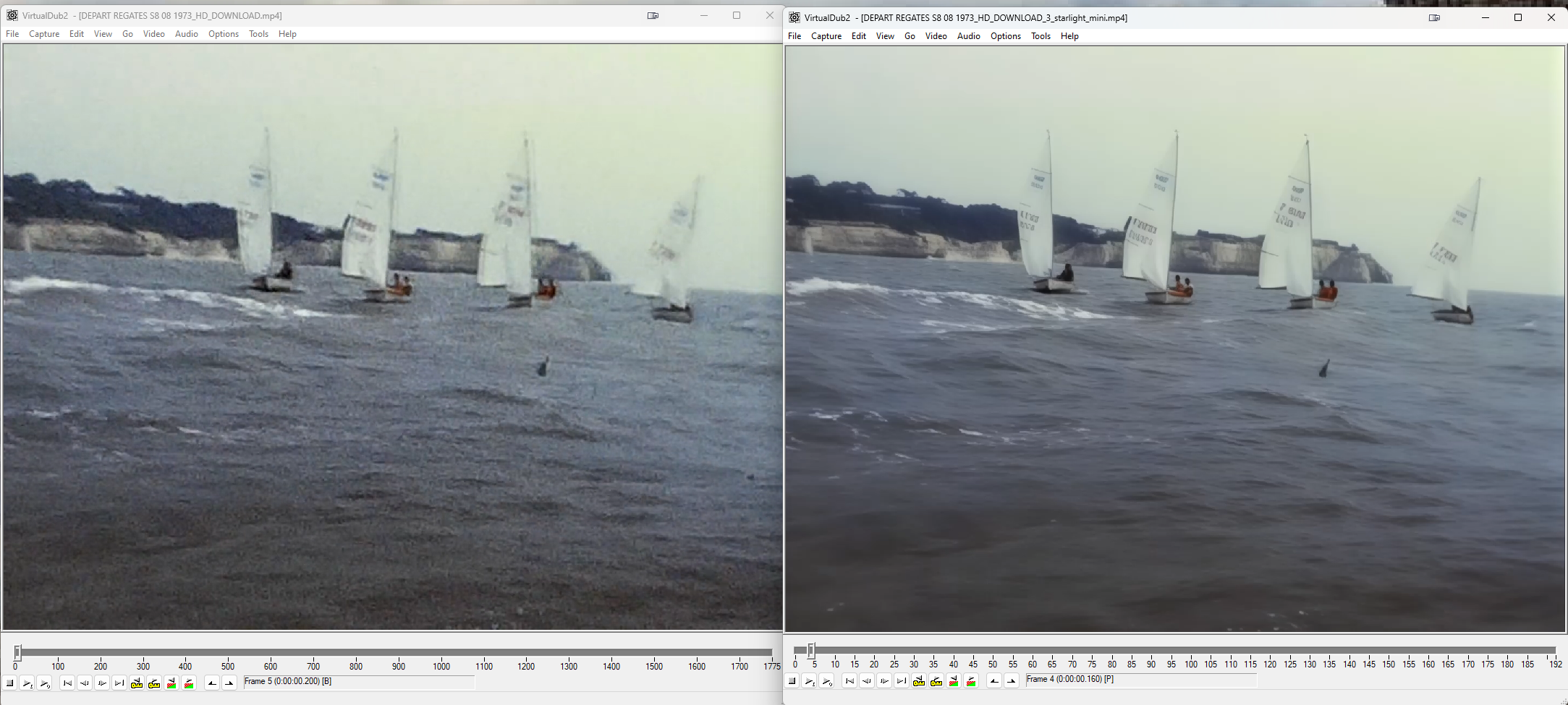Click Stop button in the original video window
This screenshot has width=1568, height=705.
(10, 683)
